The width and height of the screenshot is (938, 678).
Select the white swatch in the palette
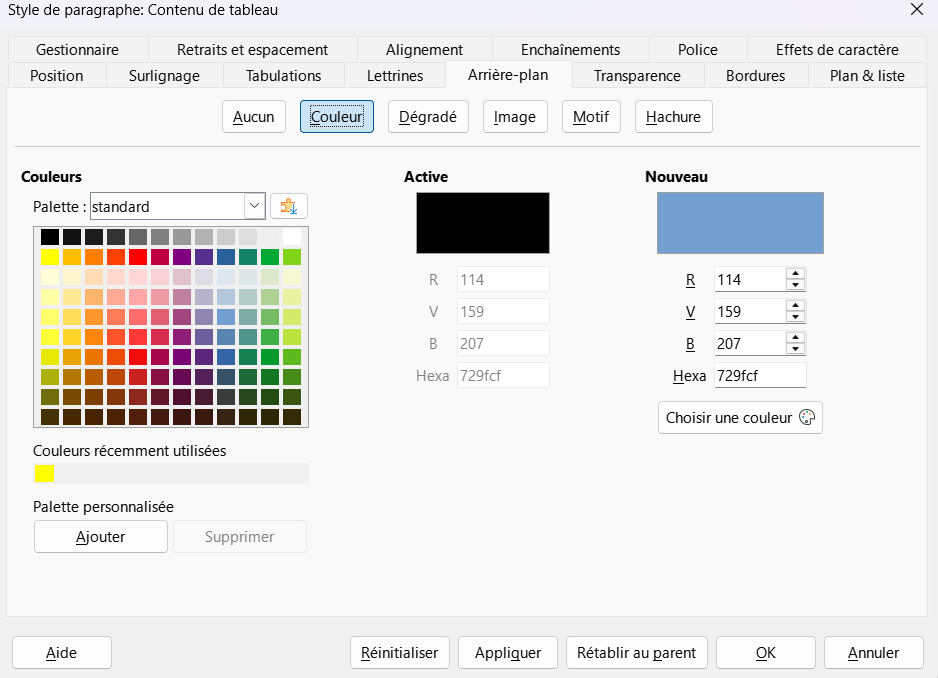tap(292, 237)
